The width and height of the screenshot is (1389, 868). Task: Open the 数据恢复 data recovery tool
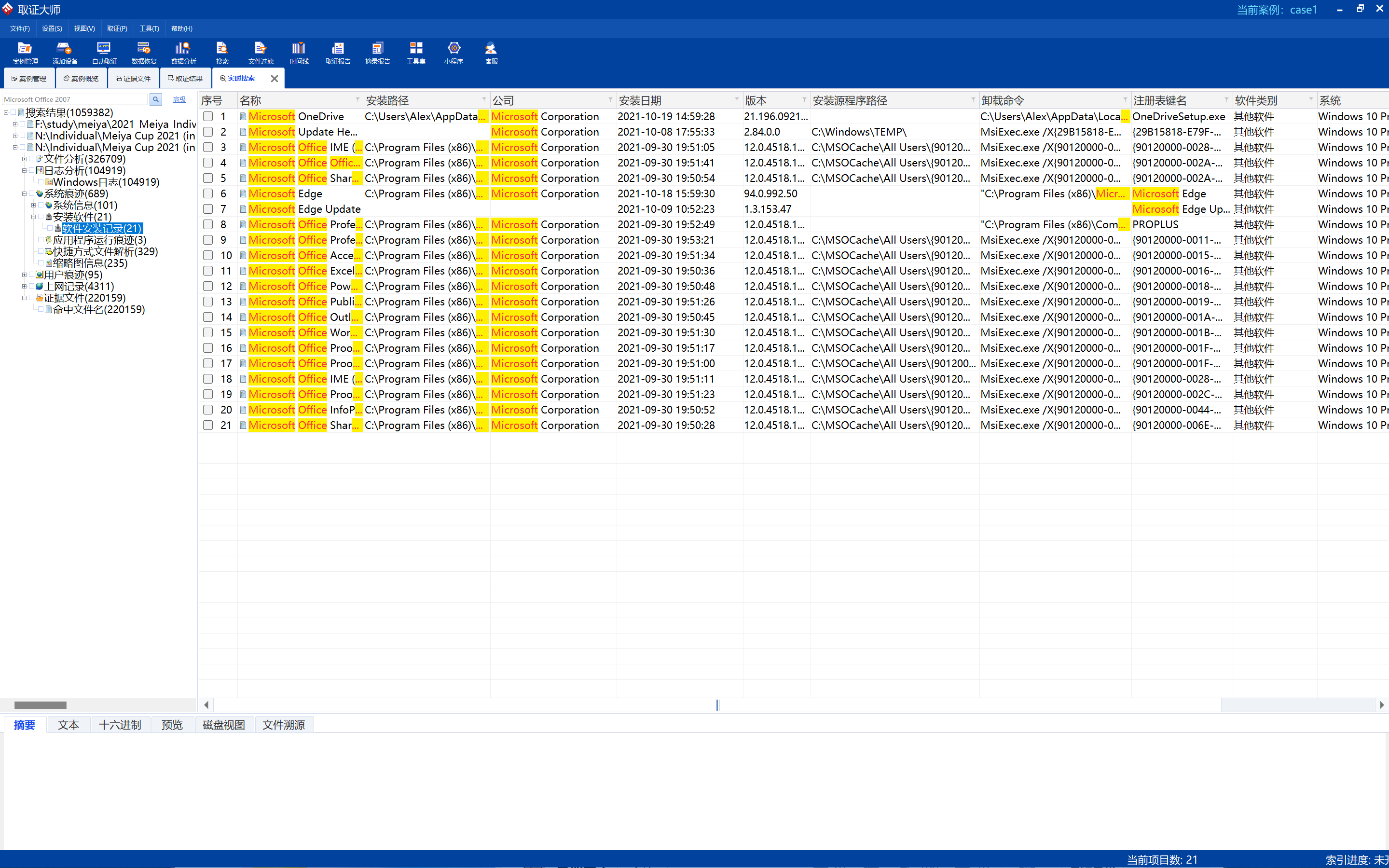[143, 53]
